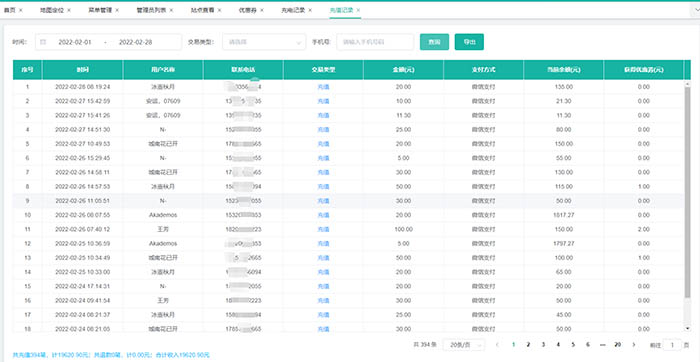Click the timestamp 2022-02-28 08:19:24 cell
This screenshot has width=700, height=362.
tap(83, 87)
